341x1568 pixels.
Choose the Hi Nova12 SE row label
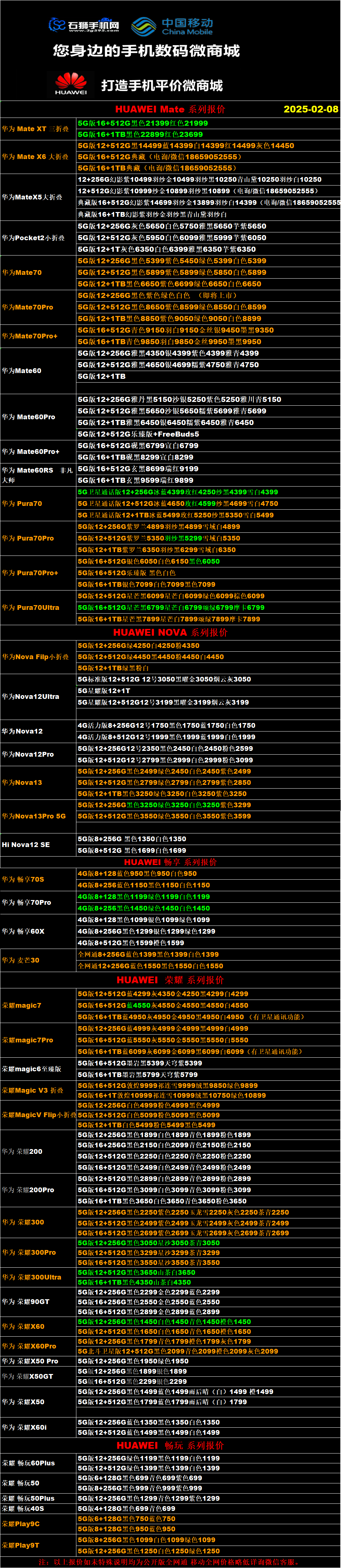[25, 845]
